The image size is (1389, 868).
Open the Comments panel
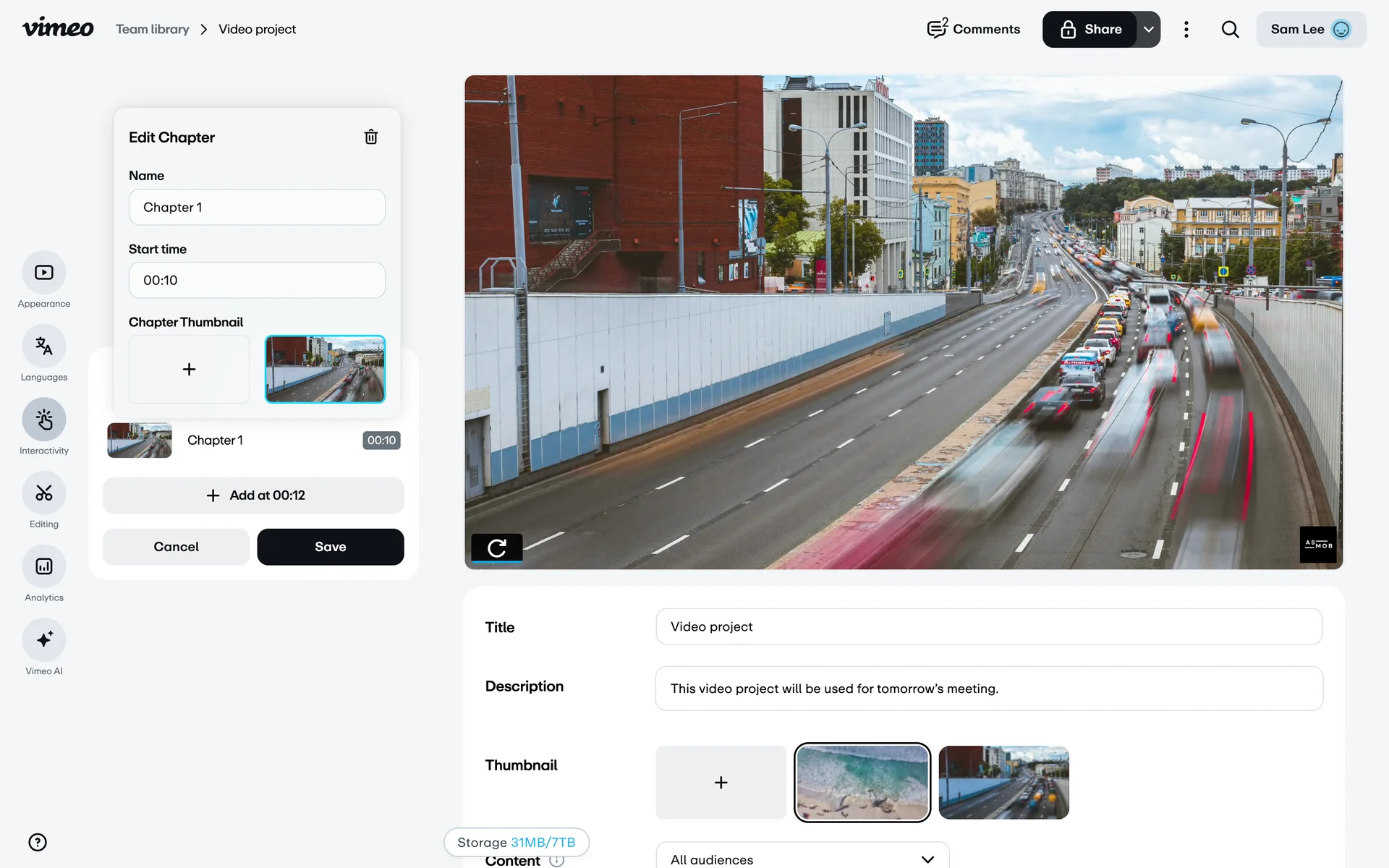[x=974, y=30]
